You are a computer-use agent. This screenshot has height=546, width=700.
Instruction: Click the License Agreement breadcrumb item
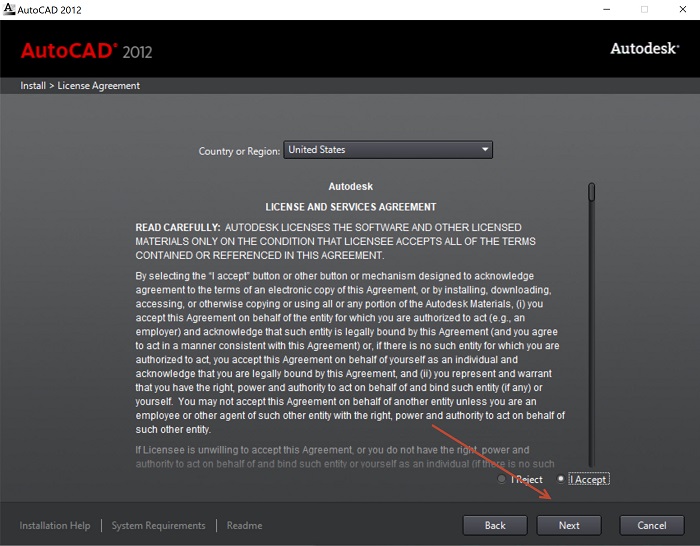coord(99,86)
